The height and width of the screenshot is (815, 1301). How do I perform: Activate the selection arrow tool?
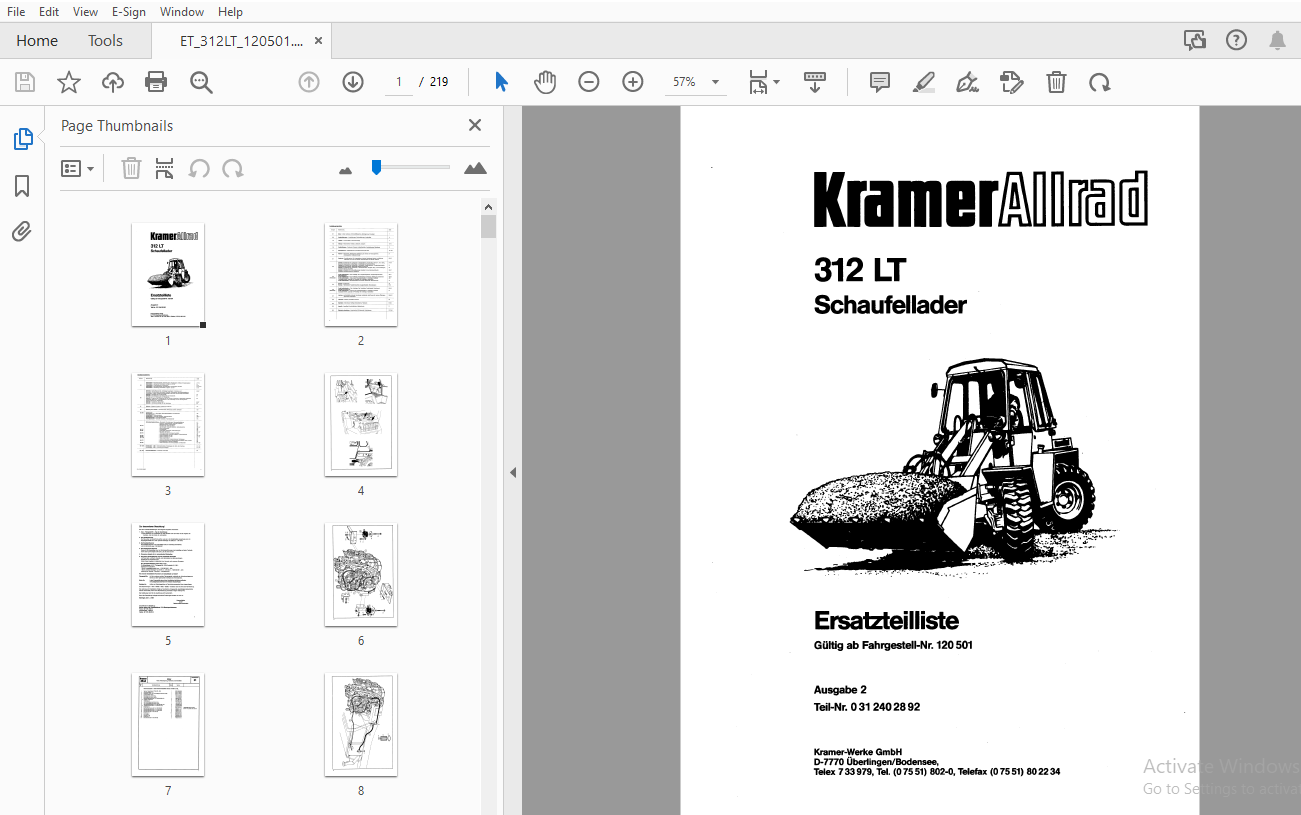tap(501, 82)
